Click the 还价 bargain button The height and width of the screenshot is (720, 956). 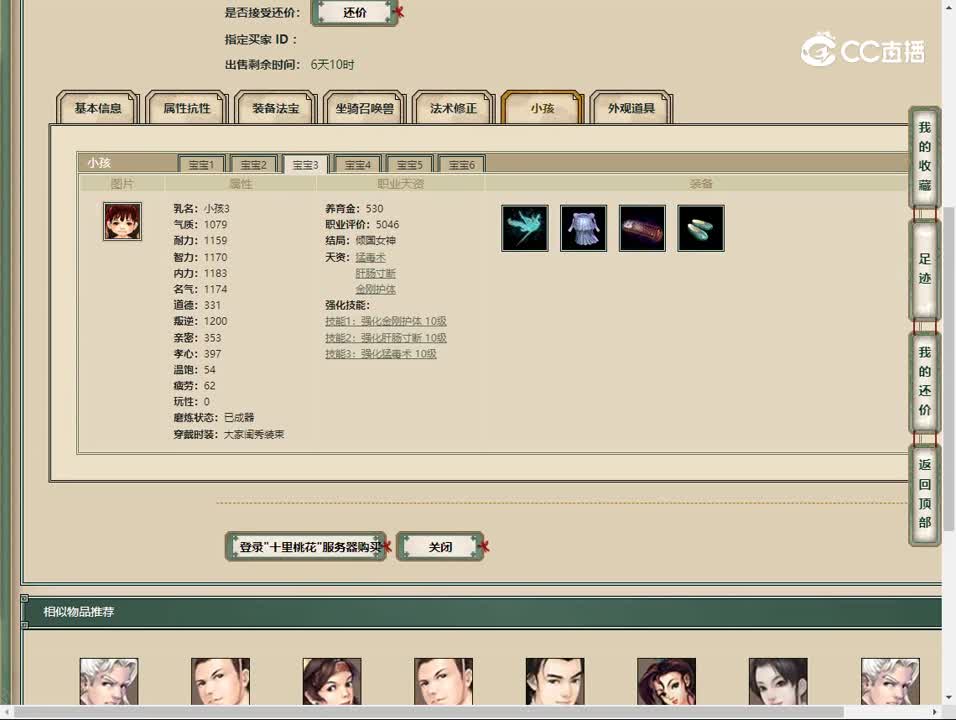click(x=355, y=12)
